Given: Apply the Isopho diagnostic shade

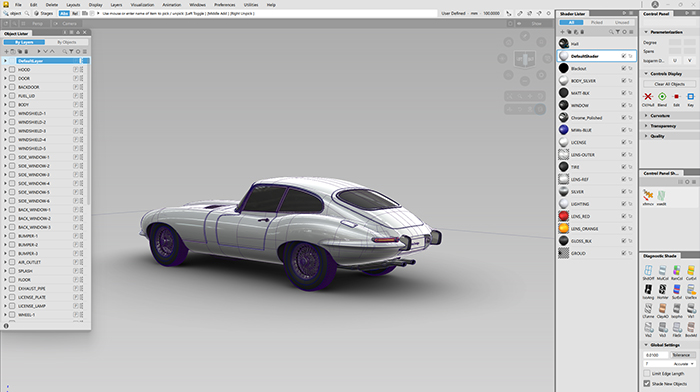Looking at the screenshot, I should pyautogui.click(x=677, y=309).
